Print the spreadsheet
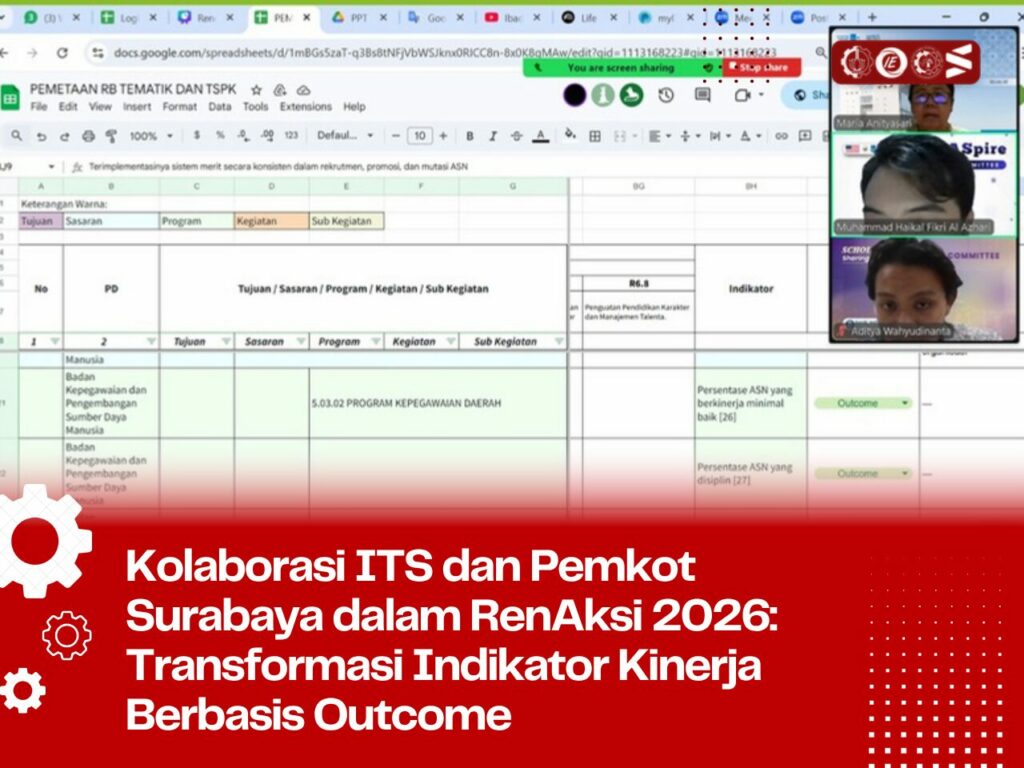This screenshot has height=768, width=1024. click(88, 136)
